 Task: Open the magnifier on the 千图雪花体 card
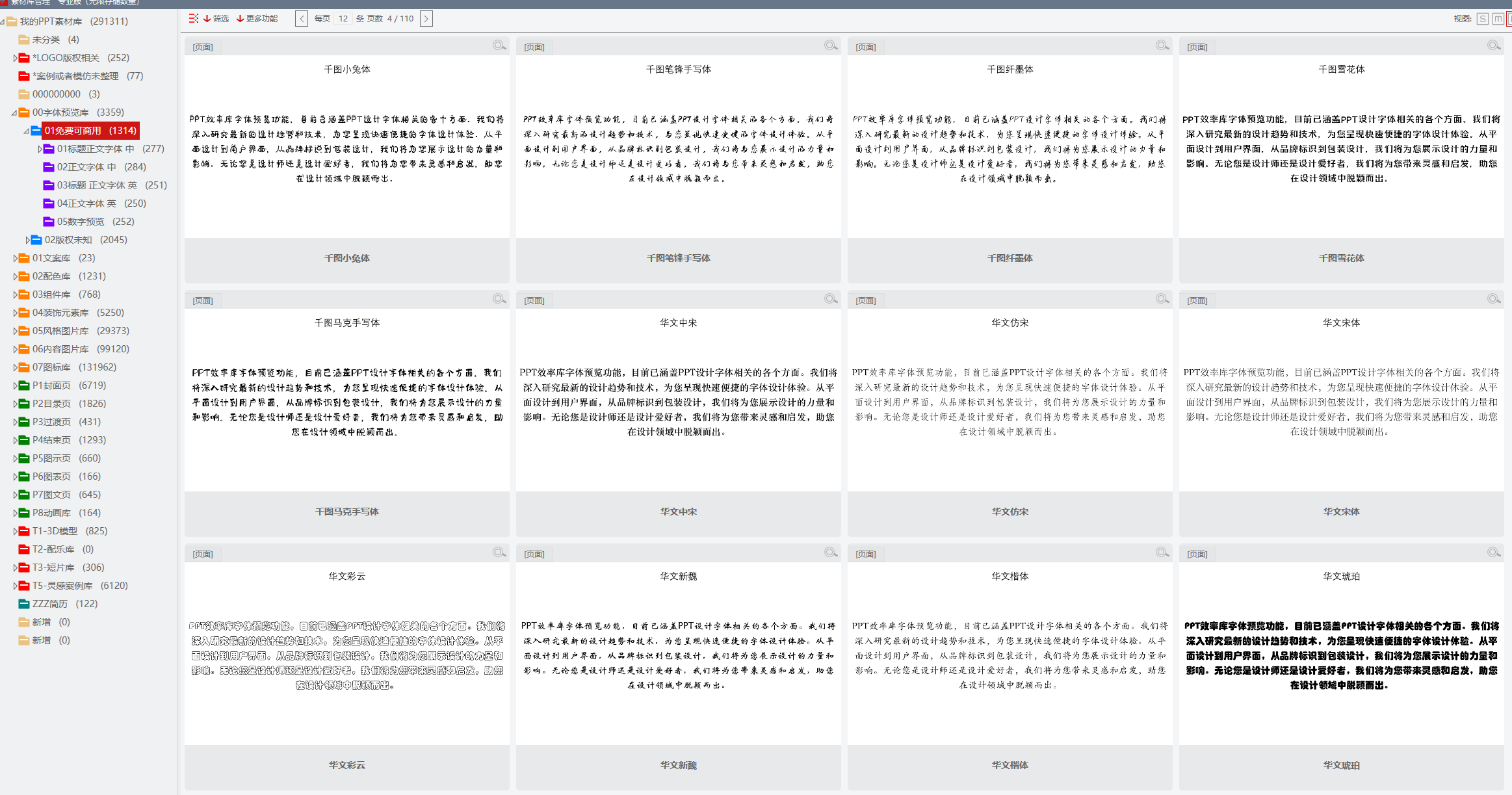pyautogui.click(x=1494, y=46)
